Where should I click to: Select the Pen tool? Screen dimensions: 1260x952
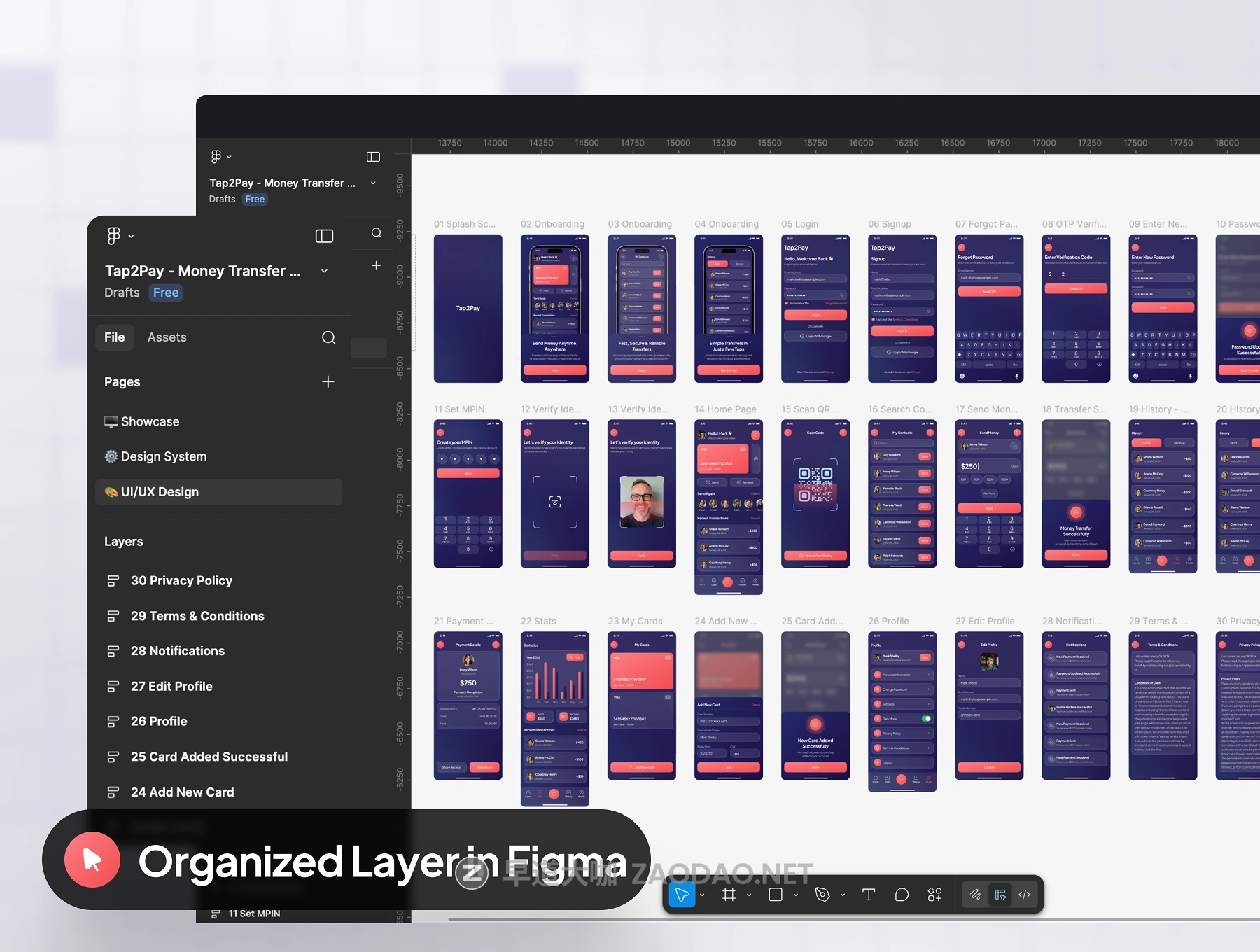click(822, 895)
